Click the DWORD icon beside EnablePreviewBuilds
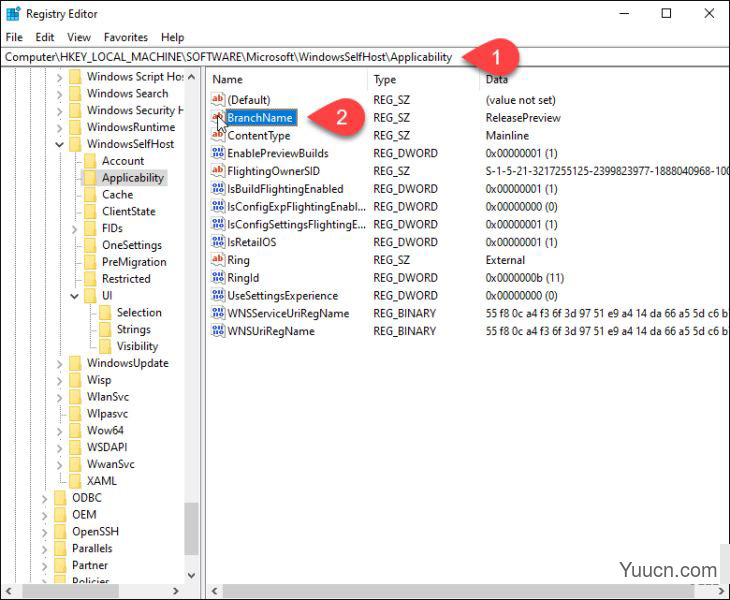Screen dimensions: 730x600 coord(217,153)
